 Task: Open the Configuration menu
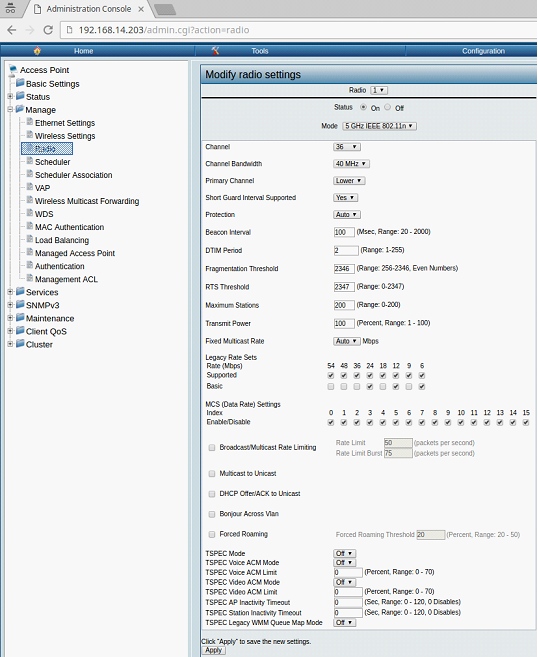[483, 51]
